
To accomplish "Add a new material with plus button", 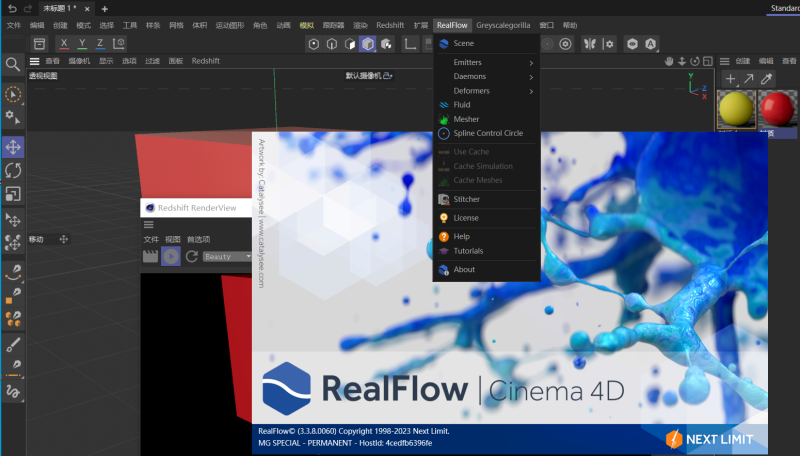I will point(730,79).
